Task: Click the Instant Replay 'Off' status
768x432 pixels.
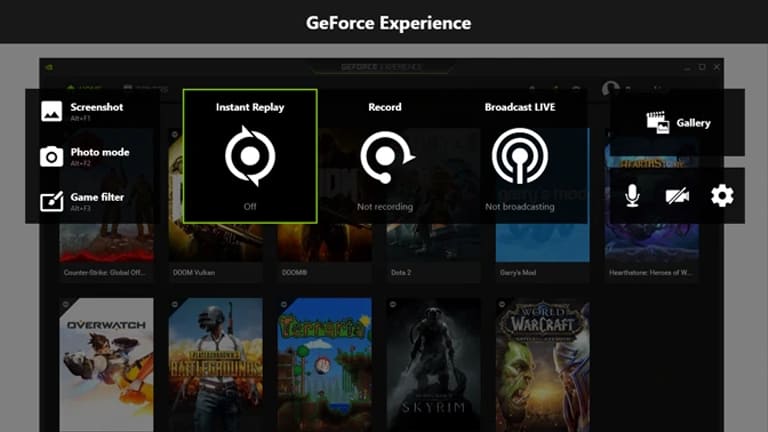Action: (x=250, y=206)
